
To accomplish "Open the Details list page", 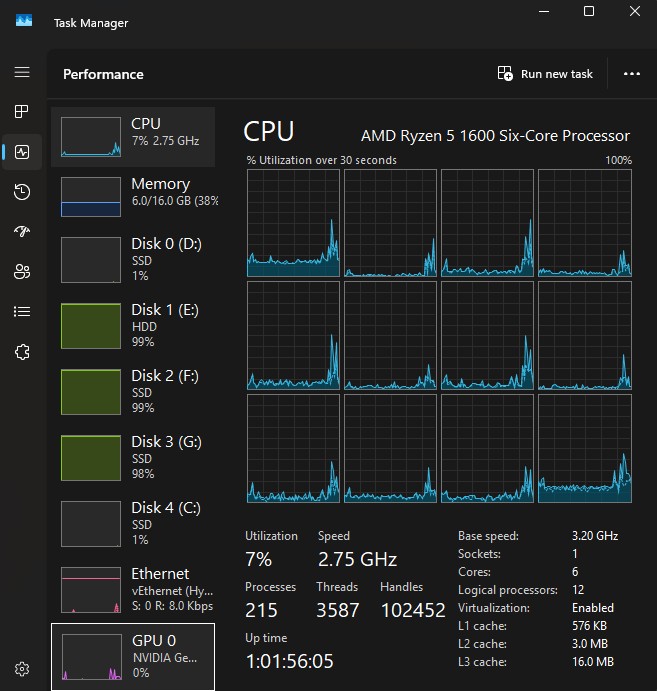I will [x=22, y=312].
